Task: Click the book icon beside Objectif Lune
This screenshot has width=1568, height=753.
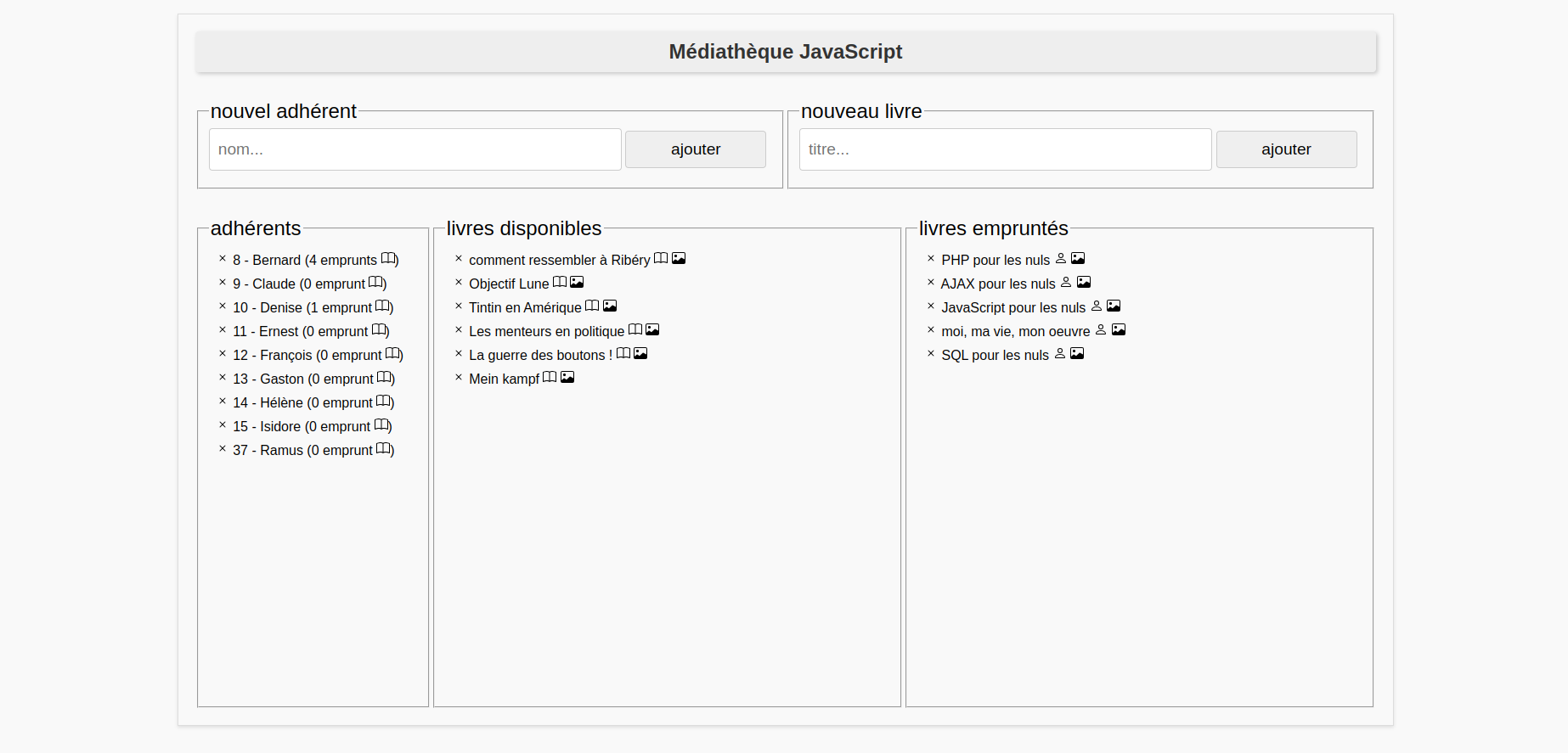Action: point(560,282)
